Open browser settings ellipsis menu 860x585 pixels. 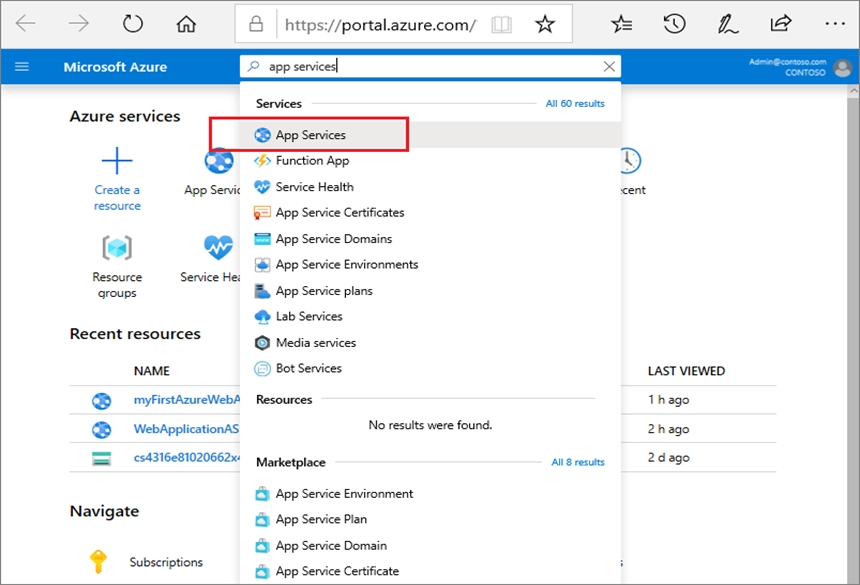coord(835,24)
